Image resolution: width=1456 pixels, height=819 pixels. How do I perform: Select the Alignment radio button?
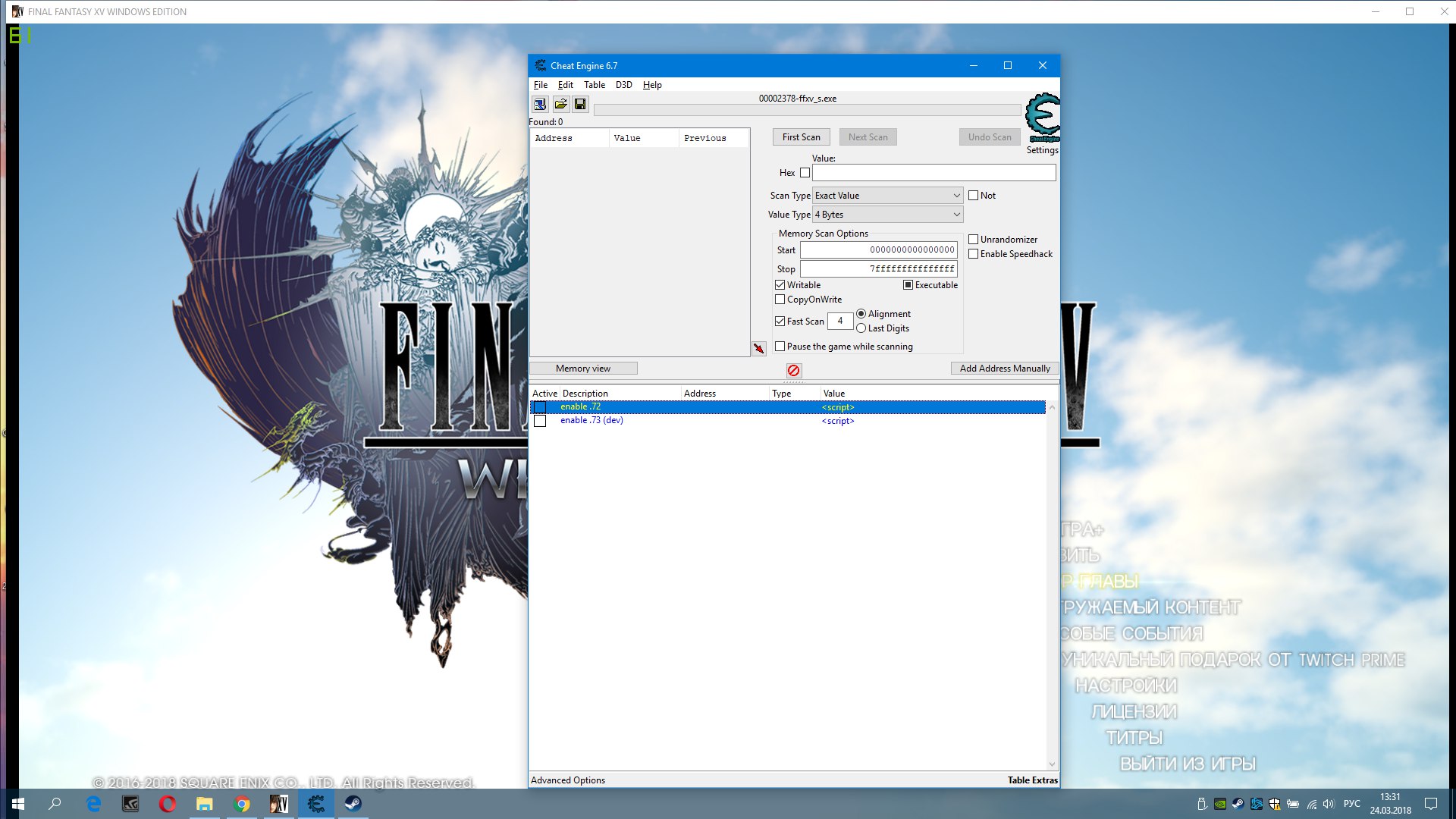point(861,314)
